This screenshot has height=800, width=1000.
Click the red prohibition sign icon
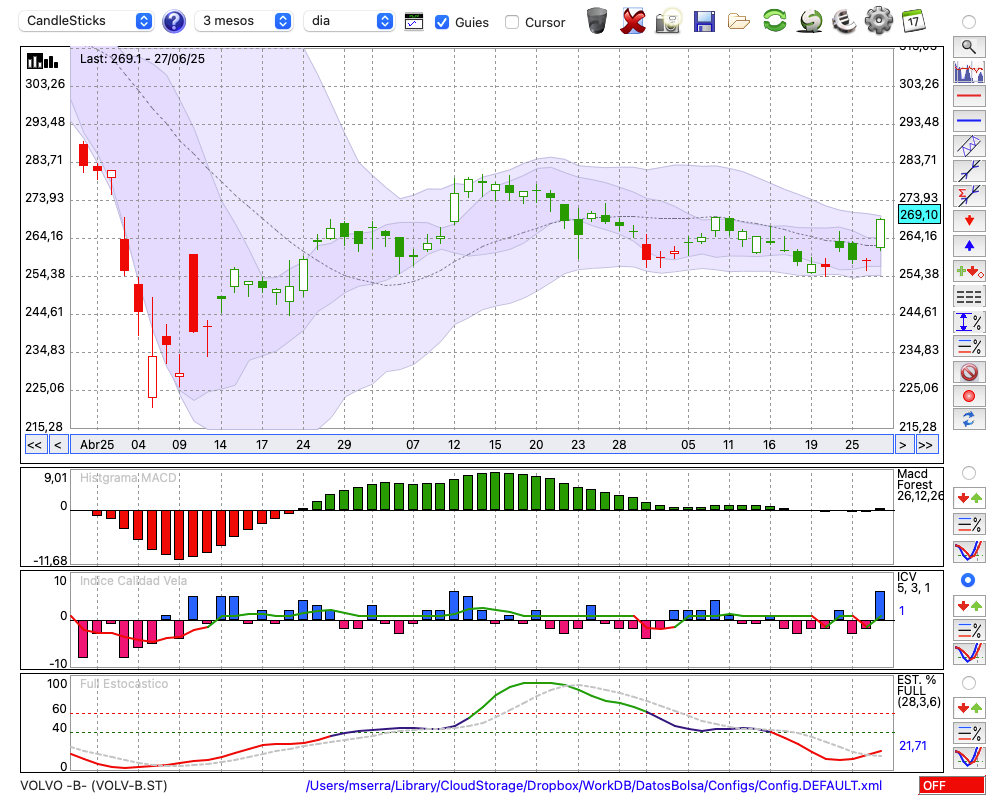[x=969, y=371]
